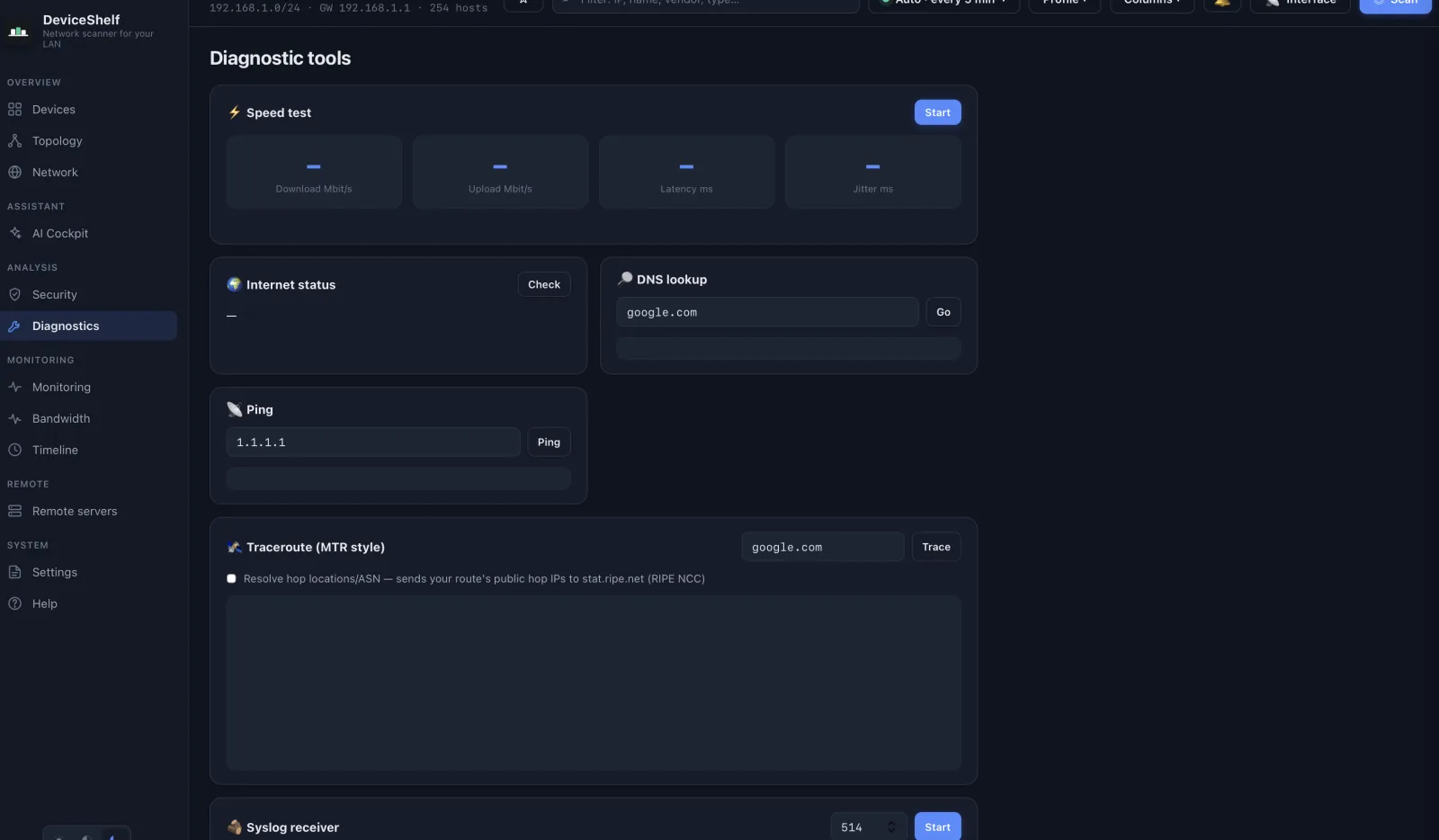Click the syslog port 514 stepper arrows

(x=891, y=827)
